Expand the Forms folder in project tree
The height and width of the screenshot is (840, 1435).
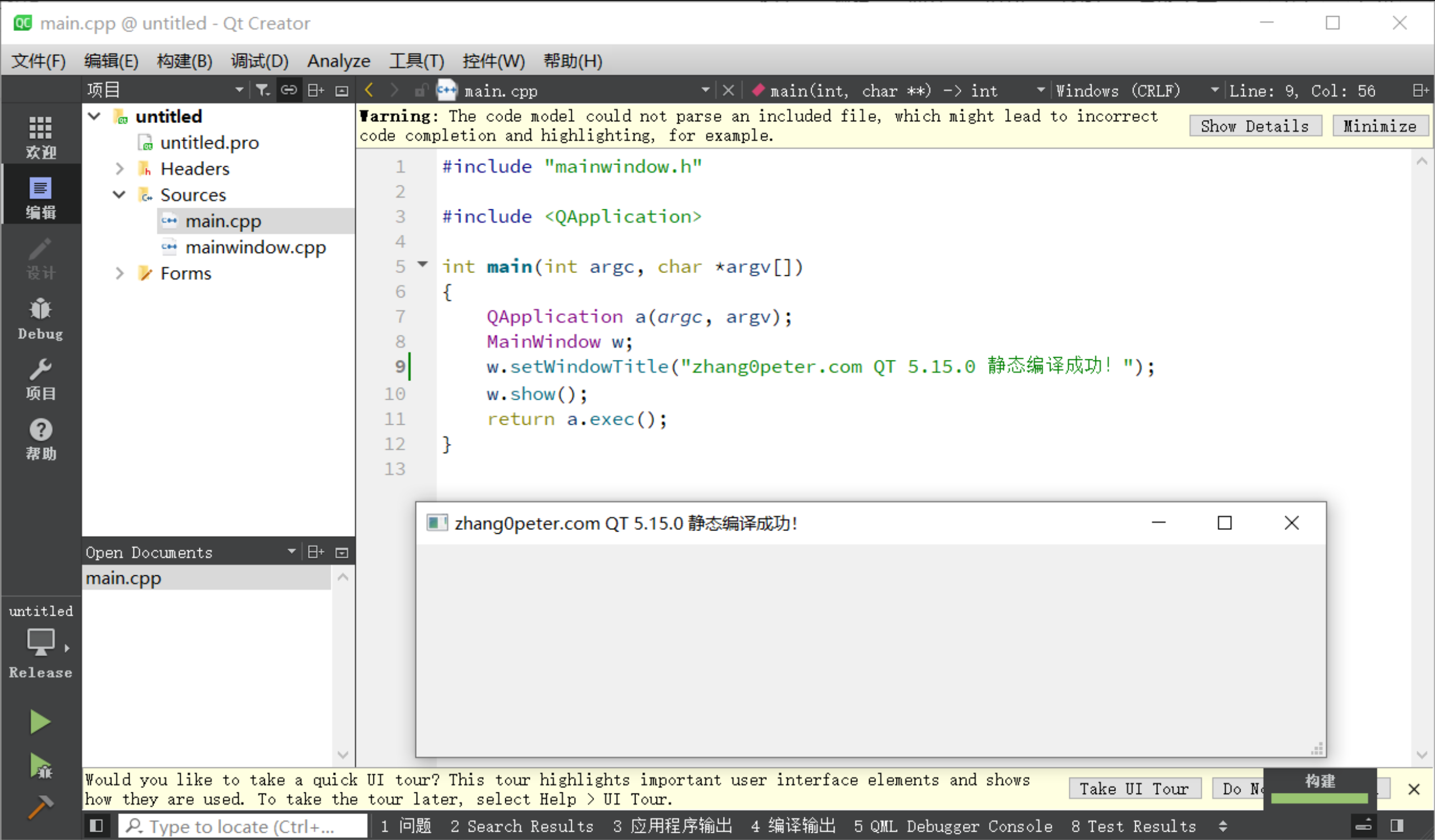coord(120,273)
